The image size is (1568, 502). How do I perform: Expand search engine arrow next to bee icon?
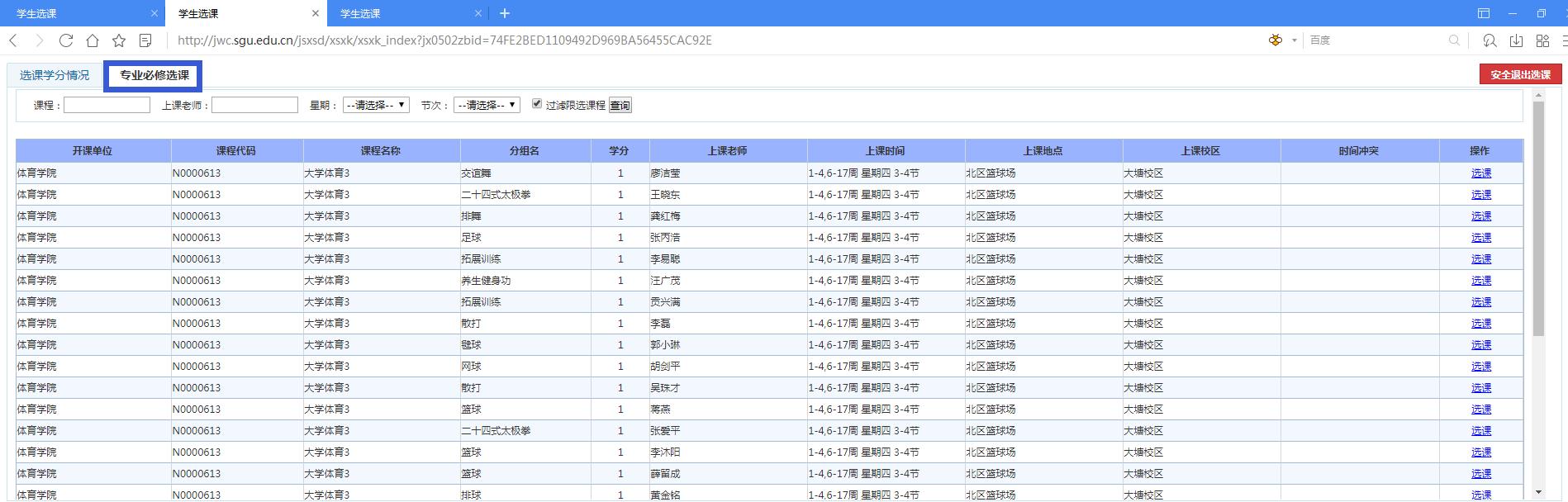click(x=1294, y=40)
